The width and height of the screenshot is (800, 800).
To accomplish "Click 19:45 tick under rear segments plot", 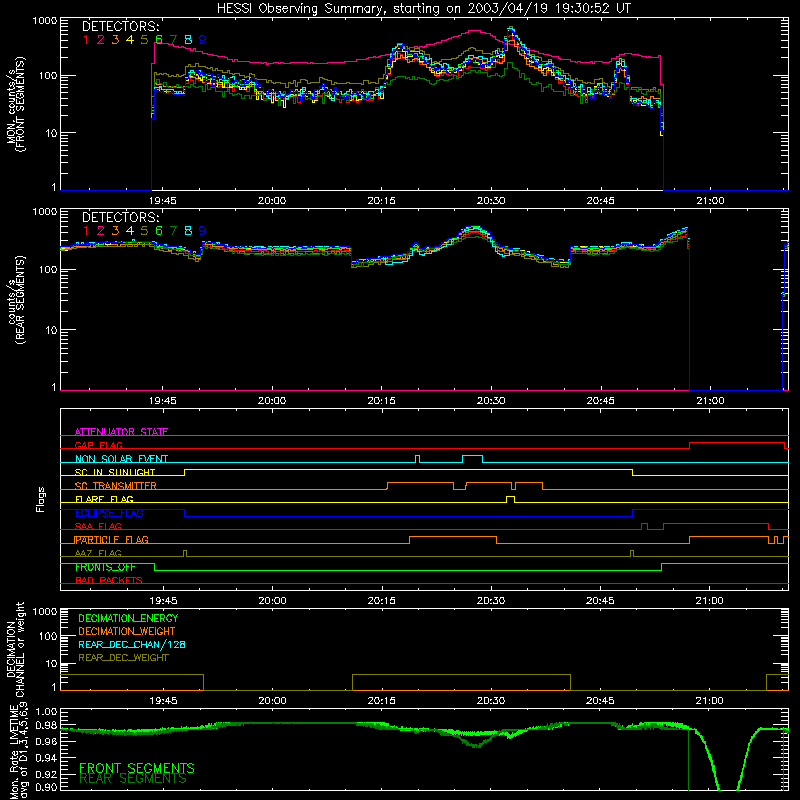I will (x=163, y=401).
